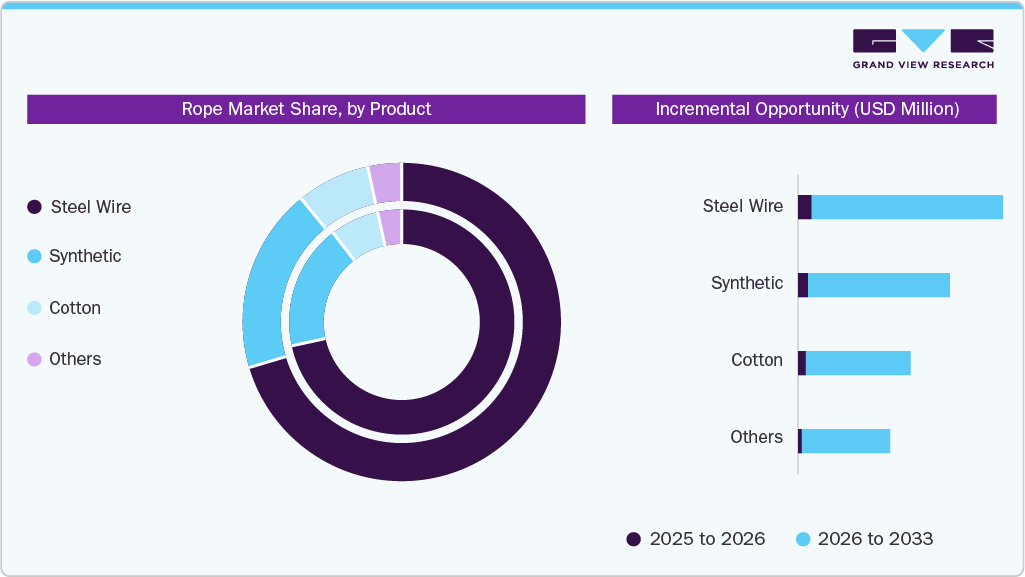Pick the light purple Others color swatch
The width and height of the screenshot is (1025, 577).
point(35,359)
